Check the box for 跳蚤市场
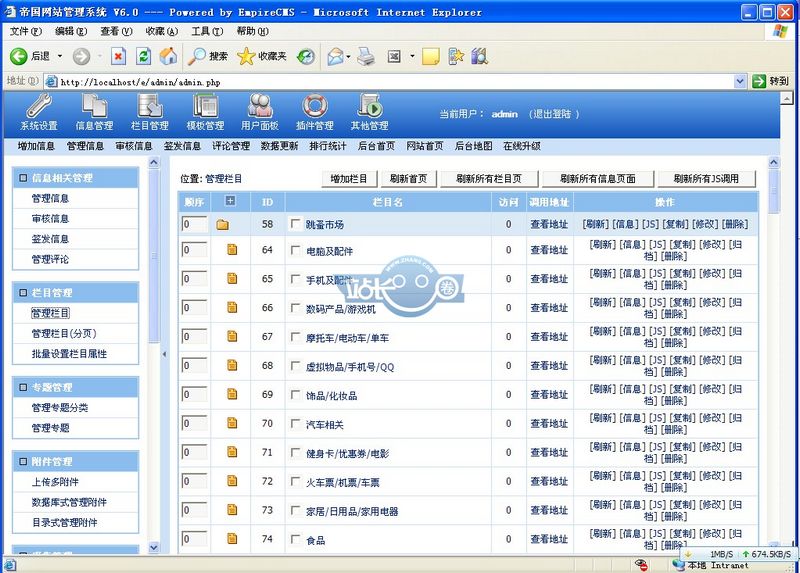Image resolution: width=800 pixels, height=573 pixels. (x=295, y=223)
